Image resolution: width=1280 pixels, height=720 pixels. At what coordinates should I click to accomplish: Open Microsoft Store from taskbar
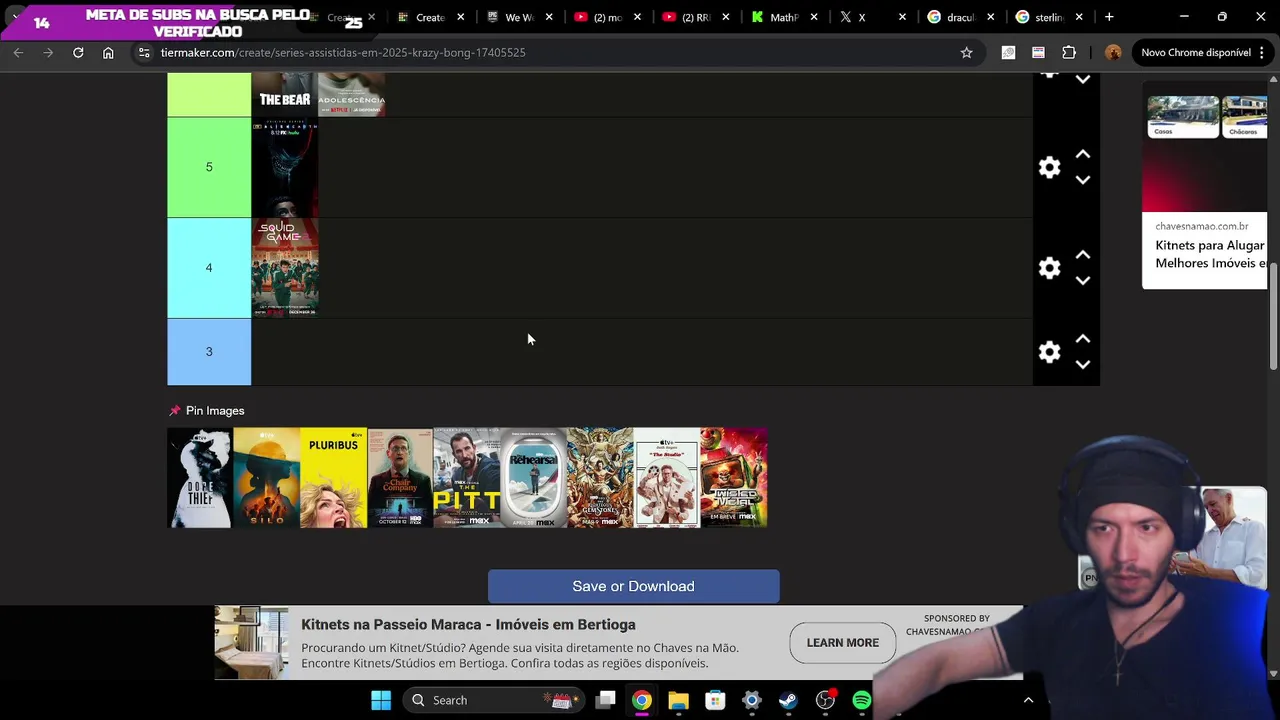(715, 700)
